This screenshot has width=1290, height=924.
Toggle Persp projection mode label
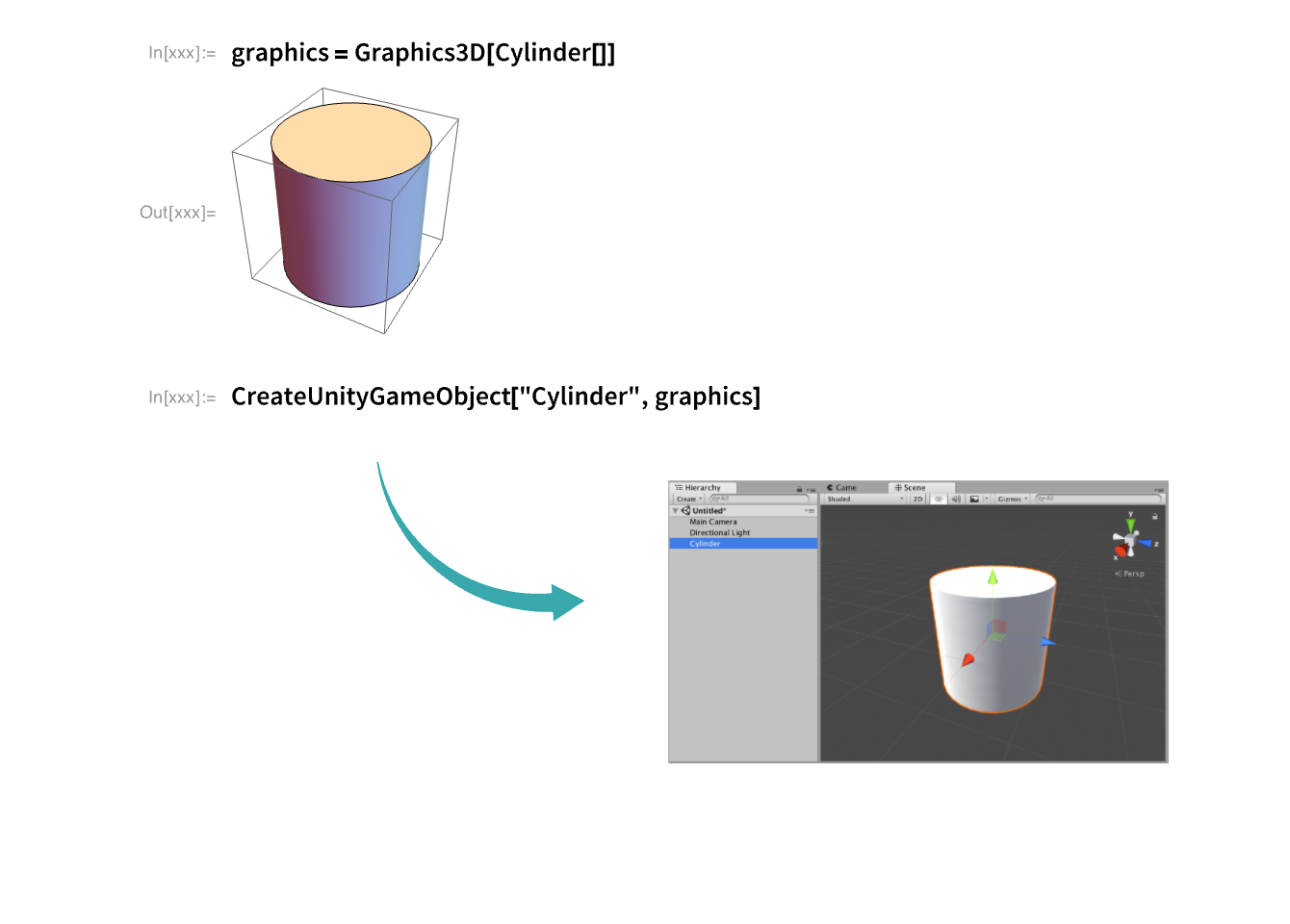coord(1131,574)
